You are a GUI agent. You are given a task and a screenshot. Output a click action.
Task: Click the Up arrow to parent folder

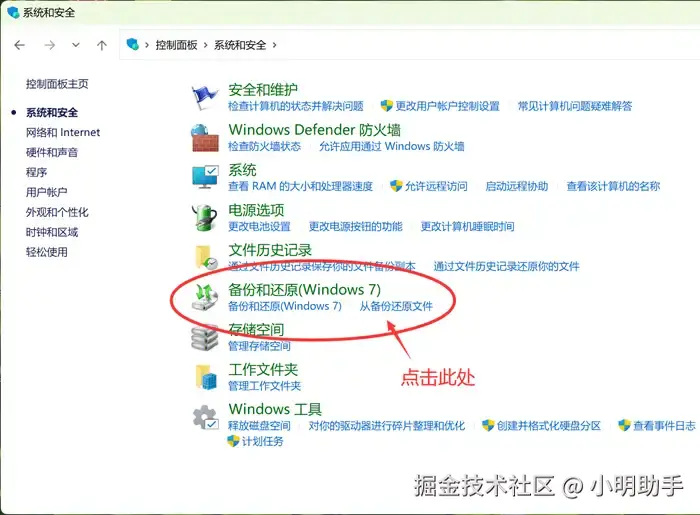coord(102,45)
